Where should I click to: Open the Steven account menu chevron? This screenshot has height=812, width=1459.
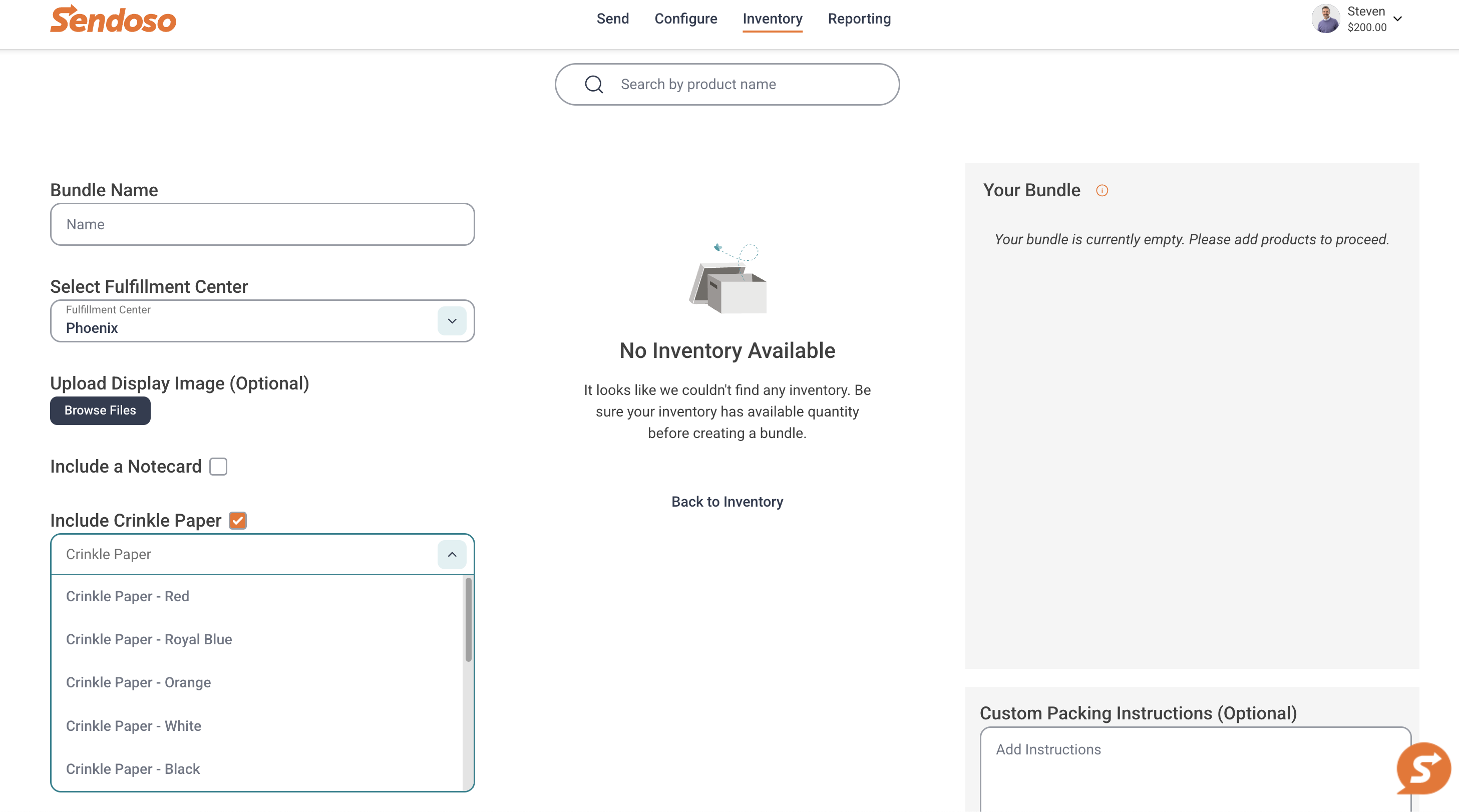[1398, 19]
